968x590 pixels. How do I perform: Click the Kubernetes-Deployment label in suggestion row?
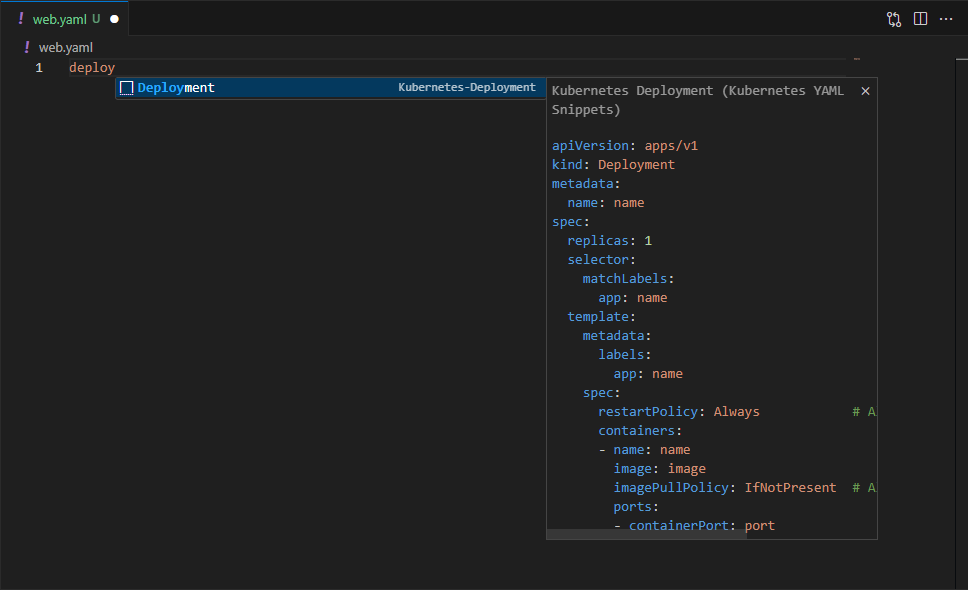(466, 88)
